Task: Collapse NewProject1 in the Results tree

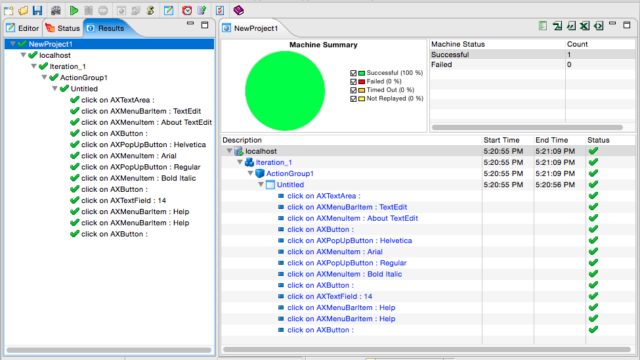Action: [x=13, y=44]
